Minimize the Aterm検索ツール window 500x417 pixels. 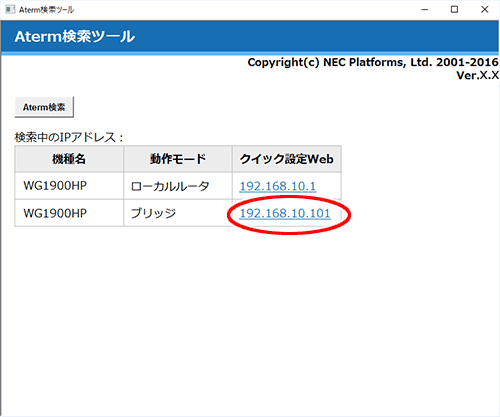(424, 10)
